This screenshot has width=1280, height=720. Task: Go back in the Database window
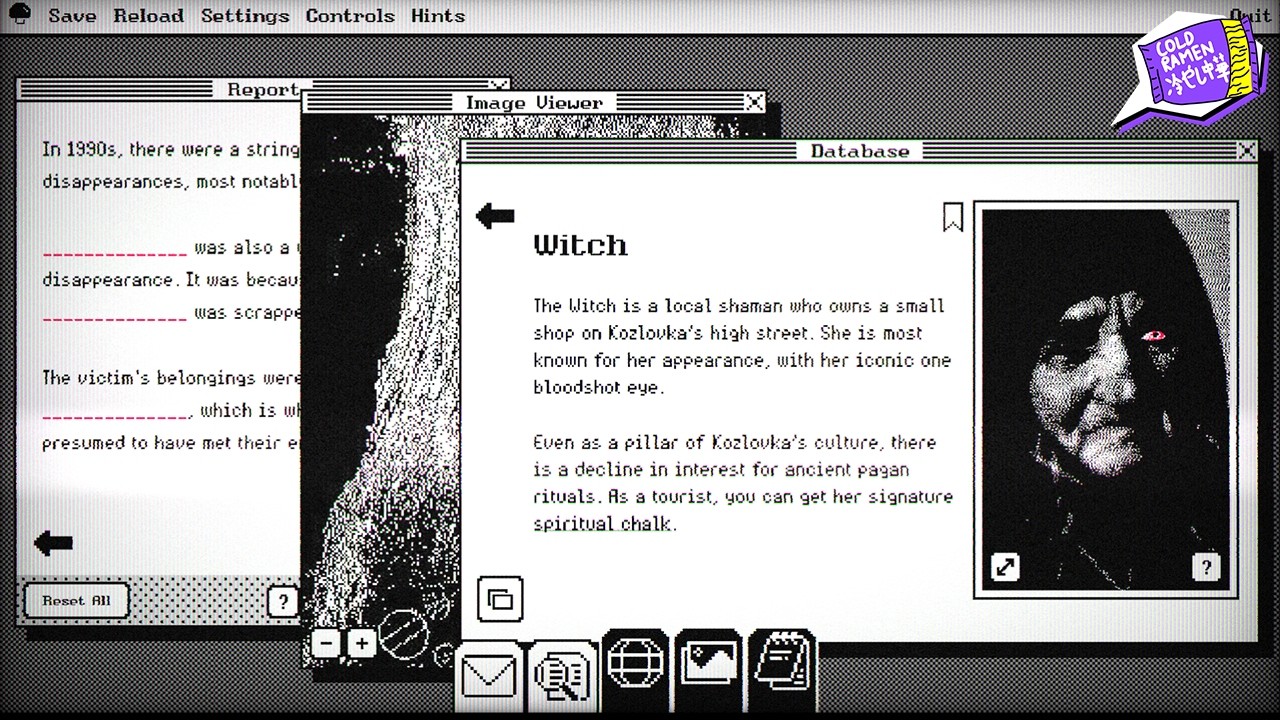[x=494, y=215]
